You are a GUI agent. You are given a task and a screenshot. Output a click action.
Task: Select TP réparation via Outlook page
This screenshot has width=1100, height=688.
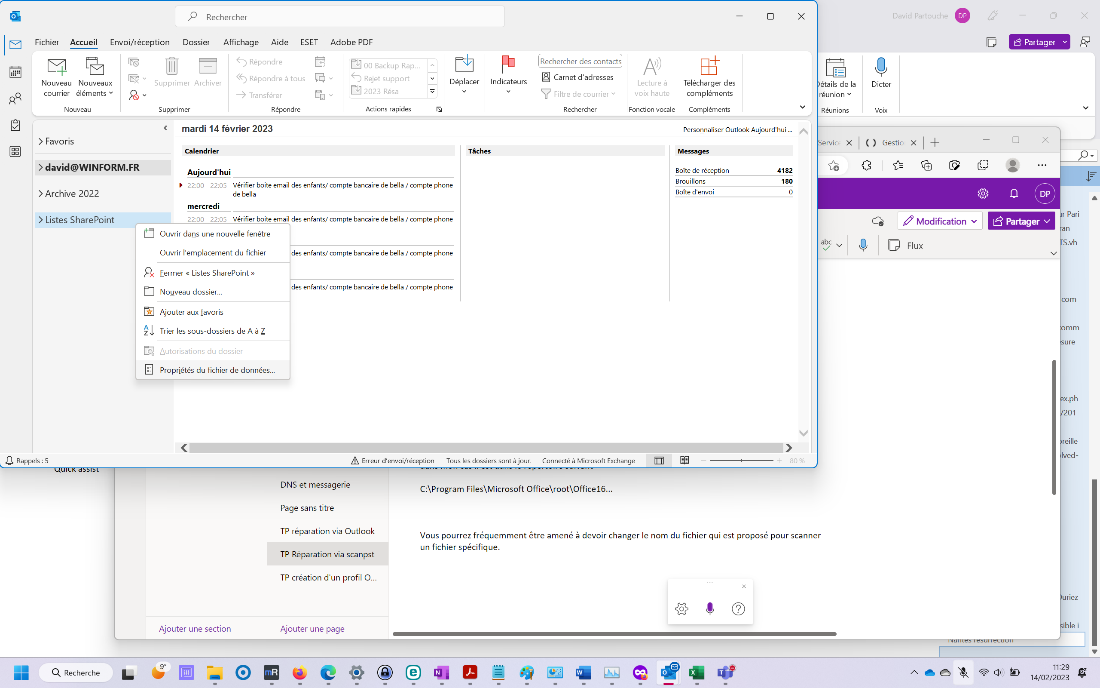coord(327,531)
